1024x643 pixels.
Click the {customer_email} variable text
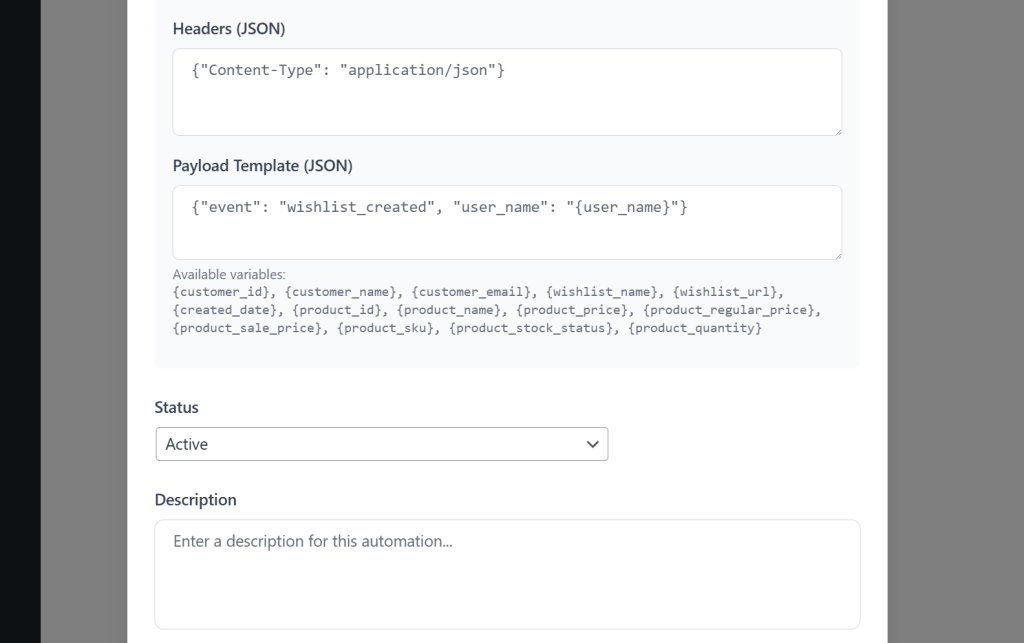click(x=471, y=292)
